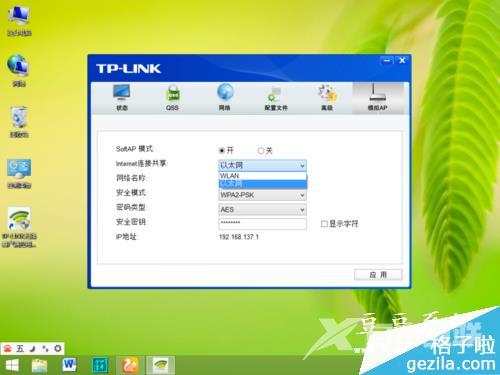Enable the 显示字符 checkbox
This screenshot has width=500, height=375.
coord(324,224)
